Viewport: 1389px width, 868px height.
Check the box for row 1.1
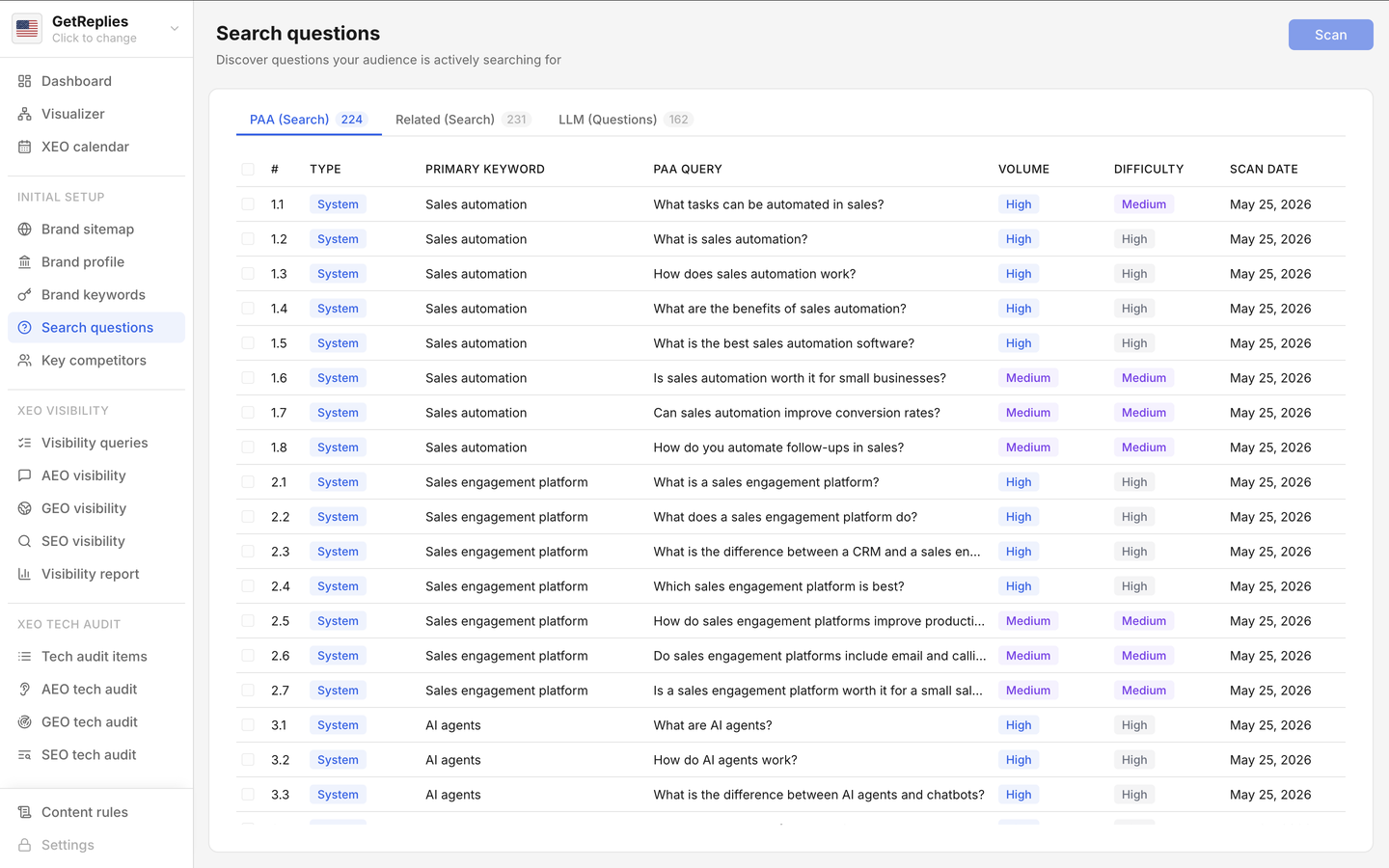coord(248,204)
